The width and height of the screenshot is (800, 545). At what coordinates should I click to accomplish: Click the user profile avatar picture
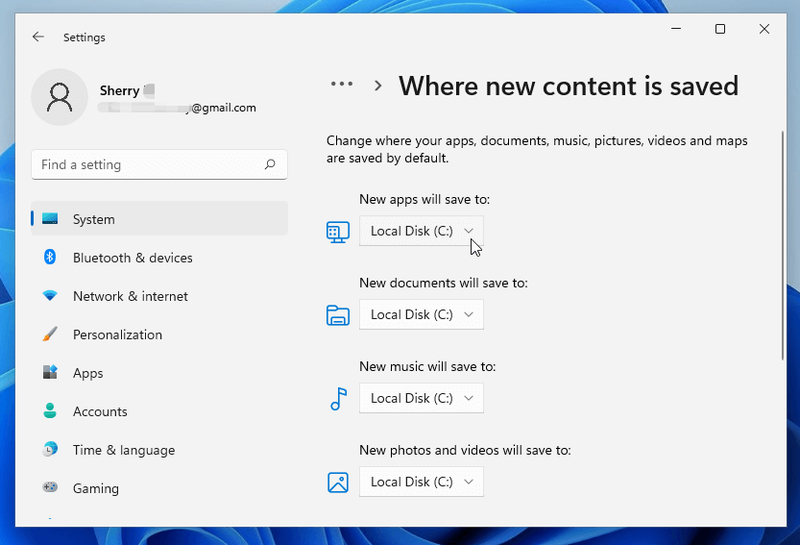point(60,97)
